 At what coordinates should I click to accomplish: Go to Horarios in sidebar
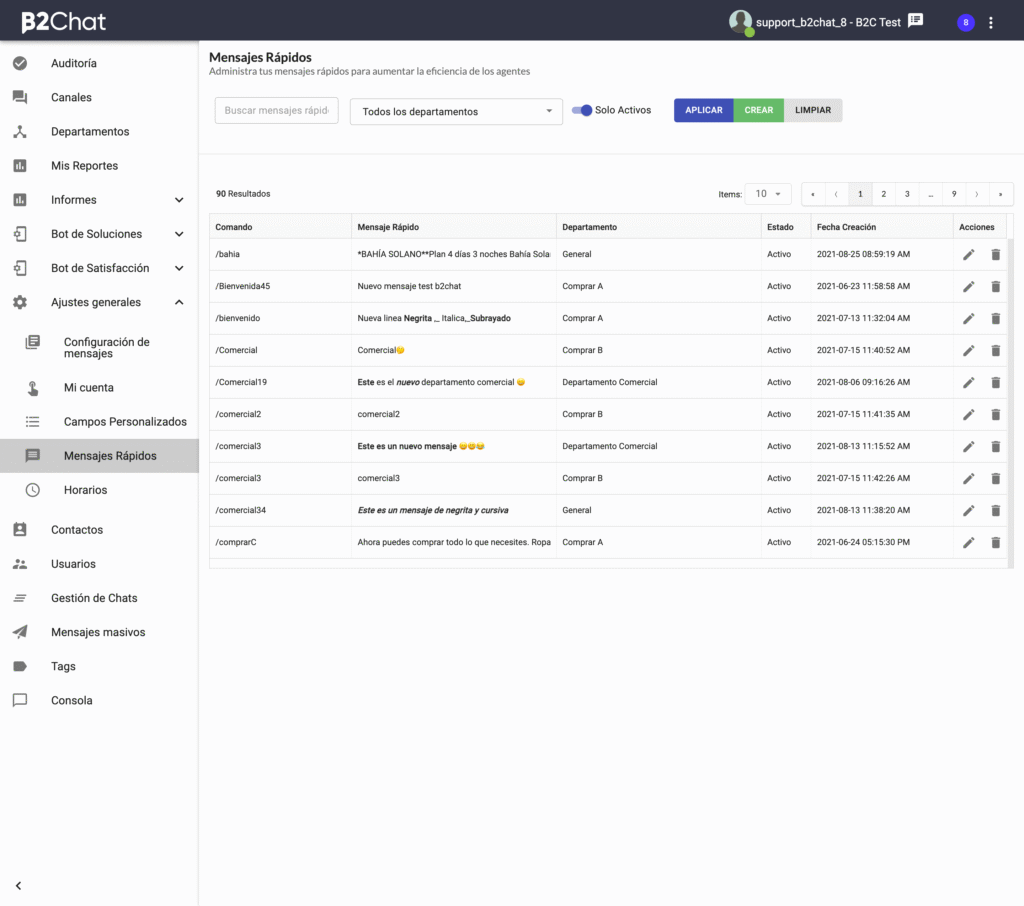click(85, 490)
